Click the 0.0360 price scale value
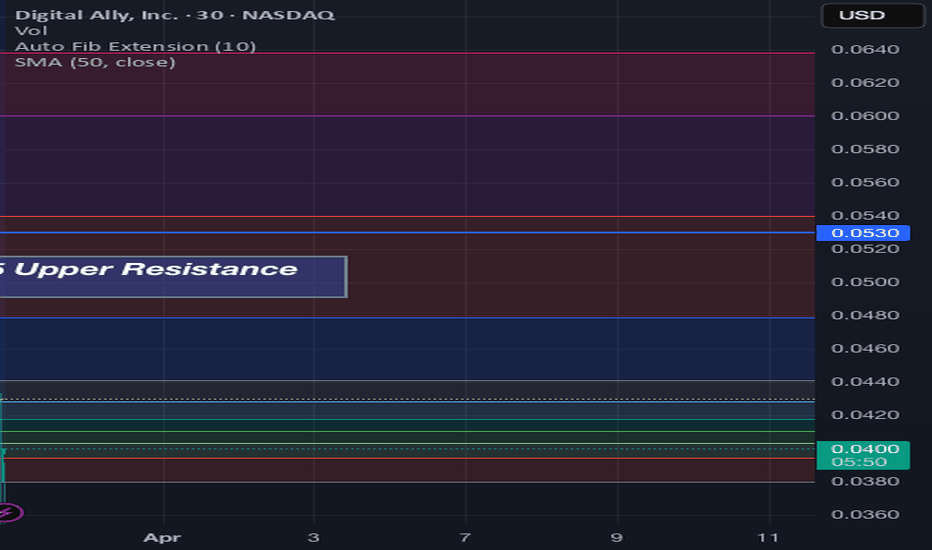932x550 pixels. (865, 514)
